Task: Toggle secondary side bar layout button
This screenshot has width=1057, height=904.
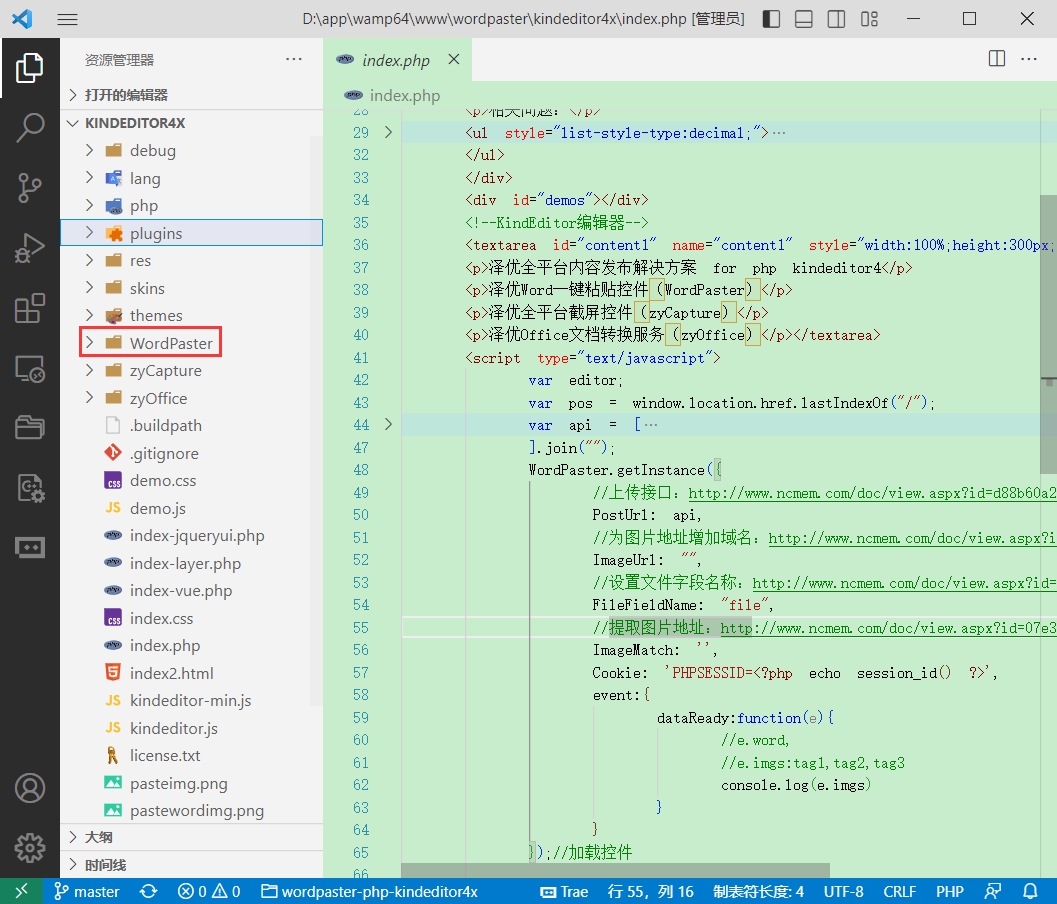Action: [837, 19]
